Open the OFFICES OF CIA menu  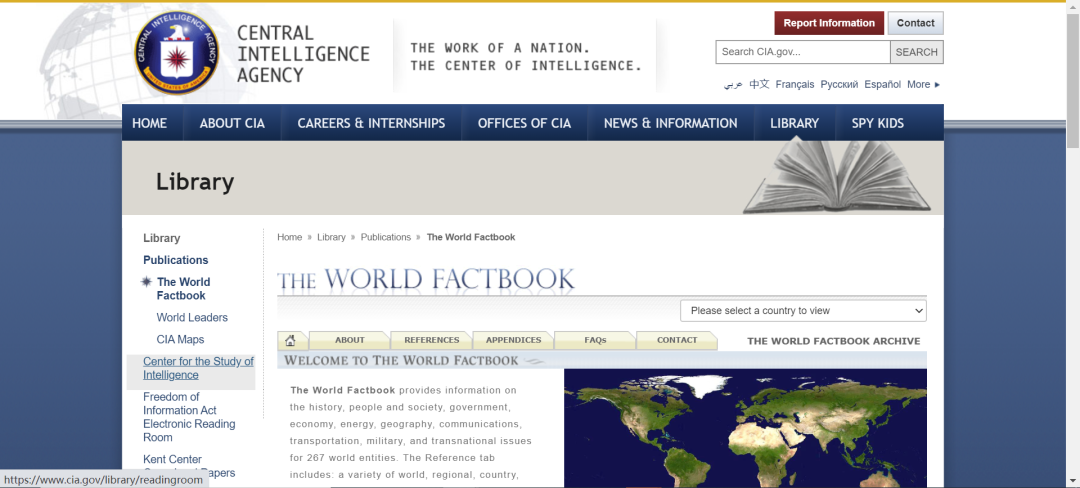(x=524, y=123)
